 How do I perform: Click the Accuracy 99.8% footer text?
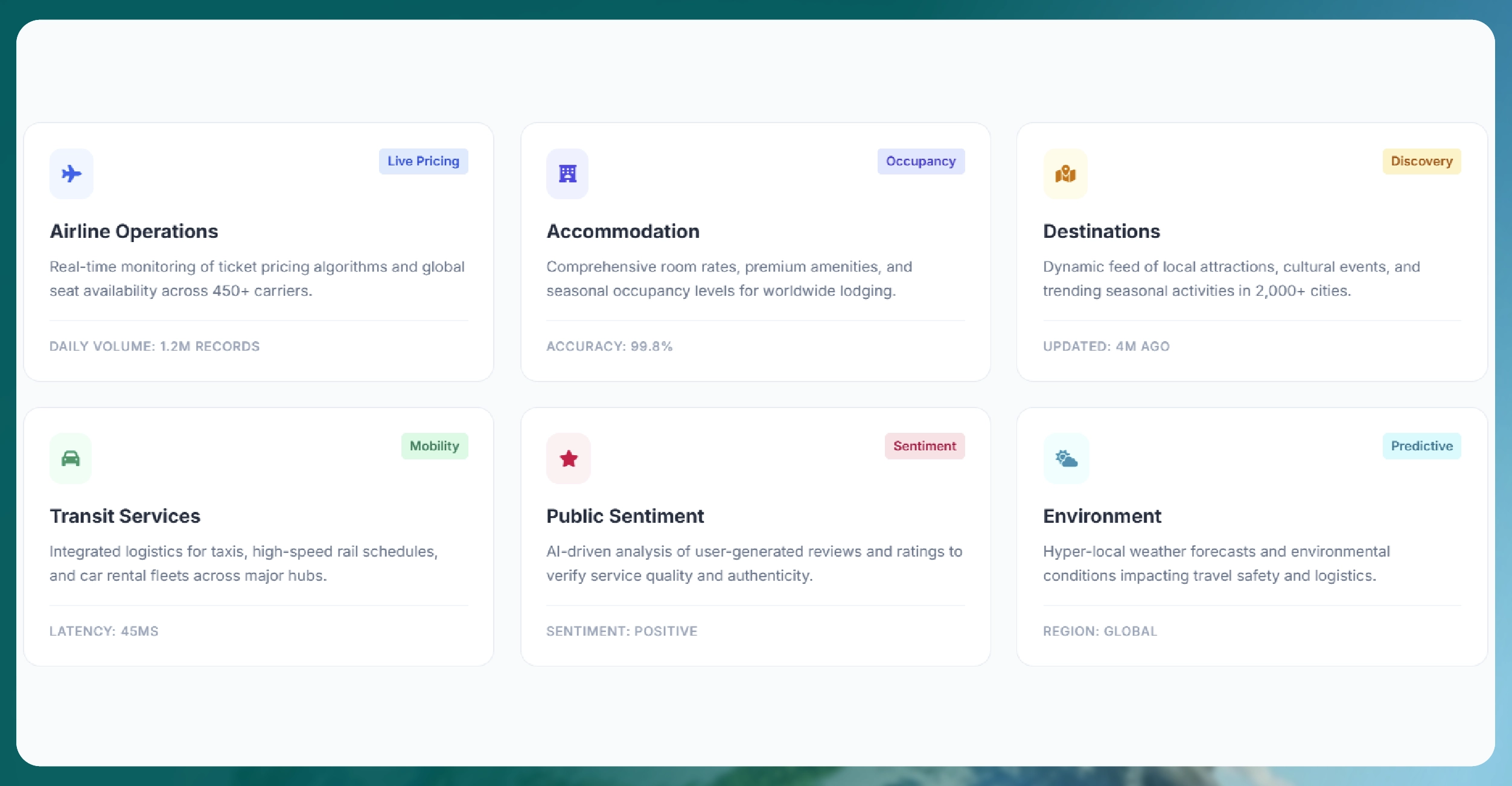click(609, 347)
